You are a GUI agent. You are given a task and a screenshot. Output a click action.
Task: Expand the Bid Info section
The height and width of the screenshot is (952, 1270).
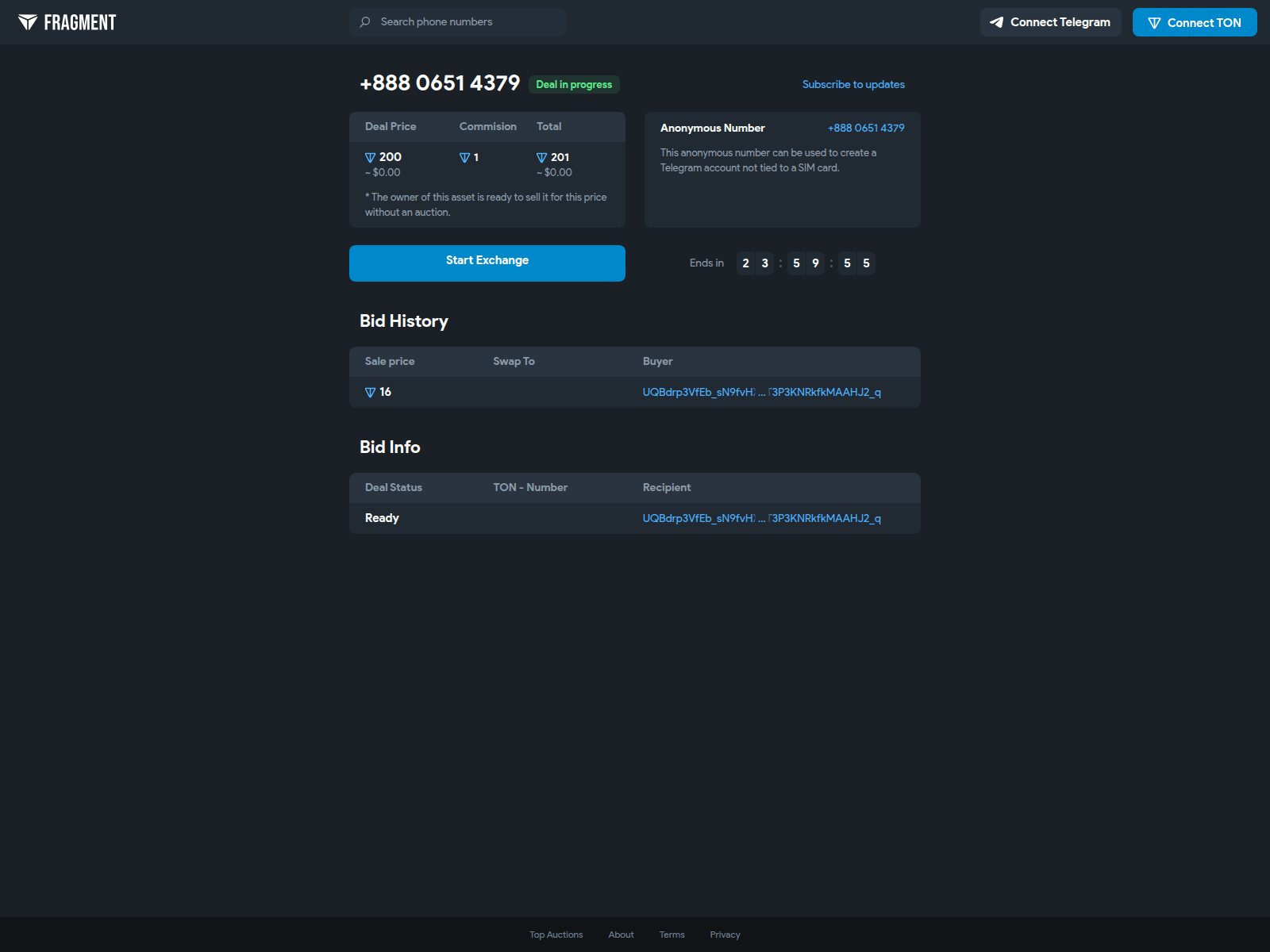[x=390, y=447]
